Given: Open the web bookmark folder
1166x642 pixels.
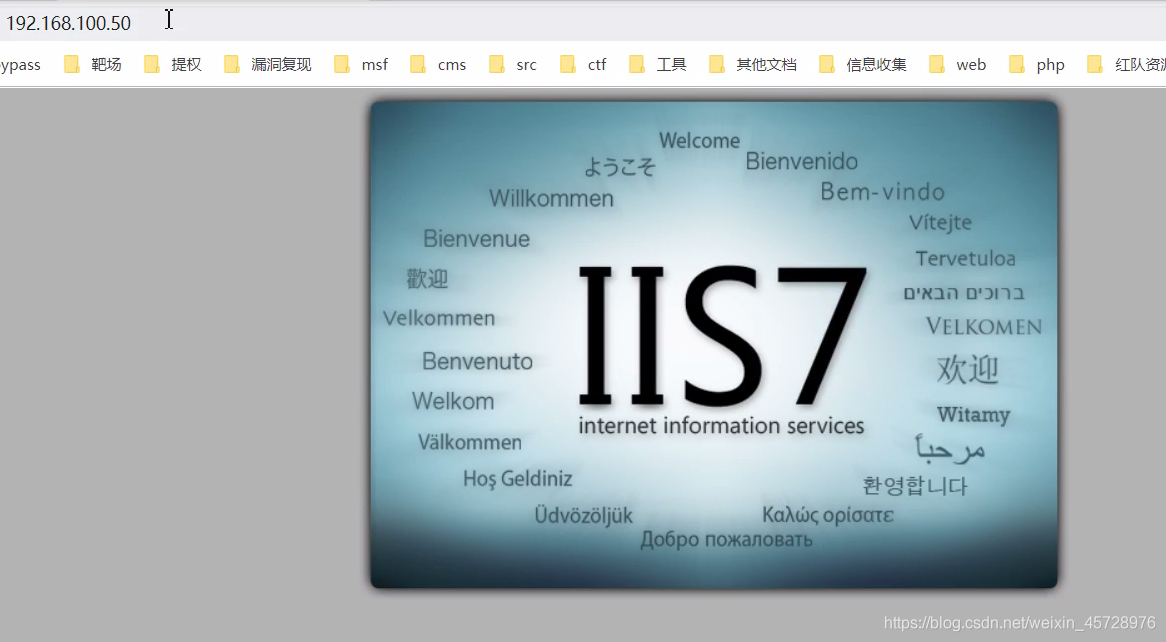Looking at the screenshot, I should point(958,65).
